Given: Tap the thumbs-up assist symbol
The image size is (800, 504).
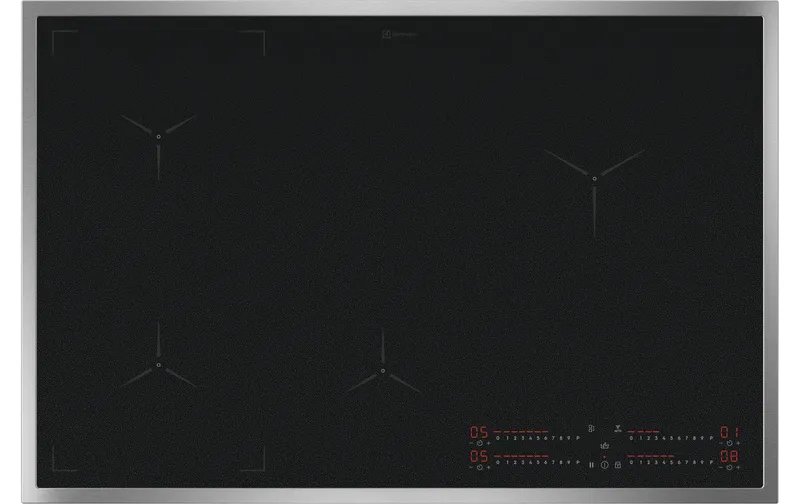Looking at the screenshot, I should pos(605,446).
